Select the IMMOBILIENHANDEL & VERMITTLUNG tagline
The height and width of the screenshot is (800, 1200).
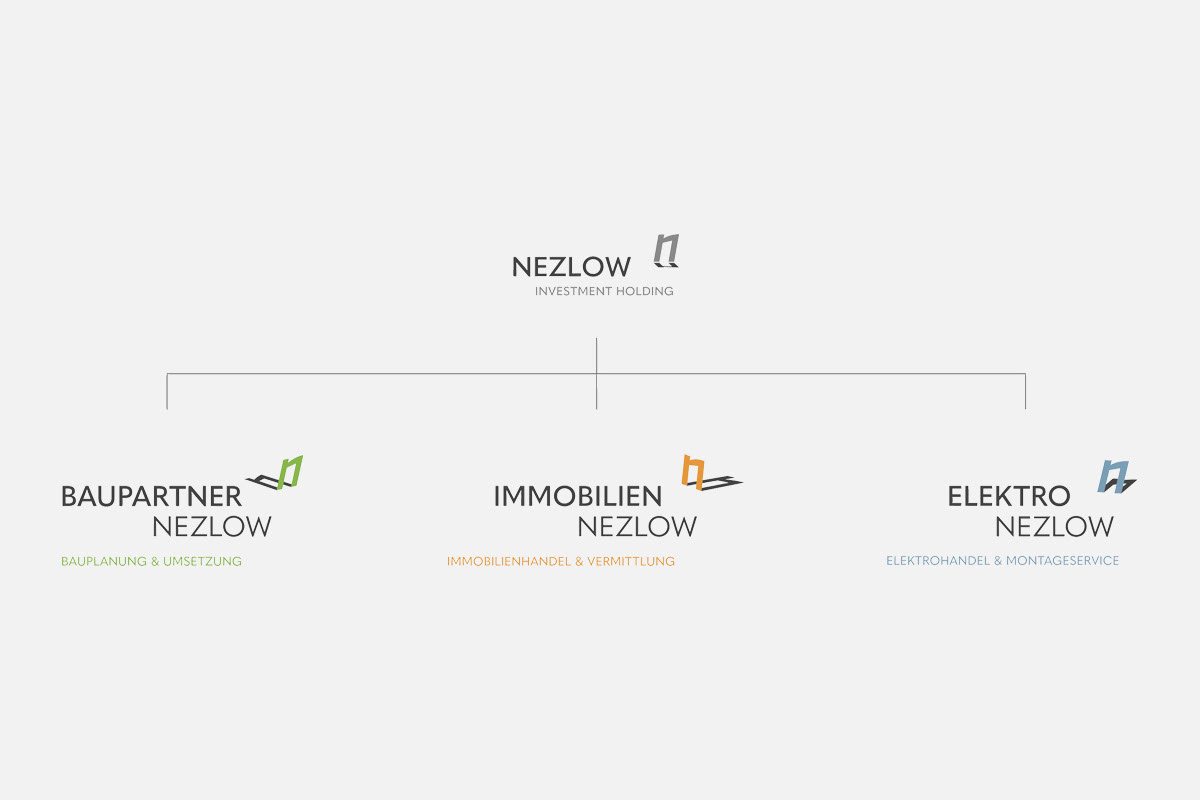[561, 561]
